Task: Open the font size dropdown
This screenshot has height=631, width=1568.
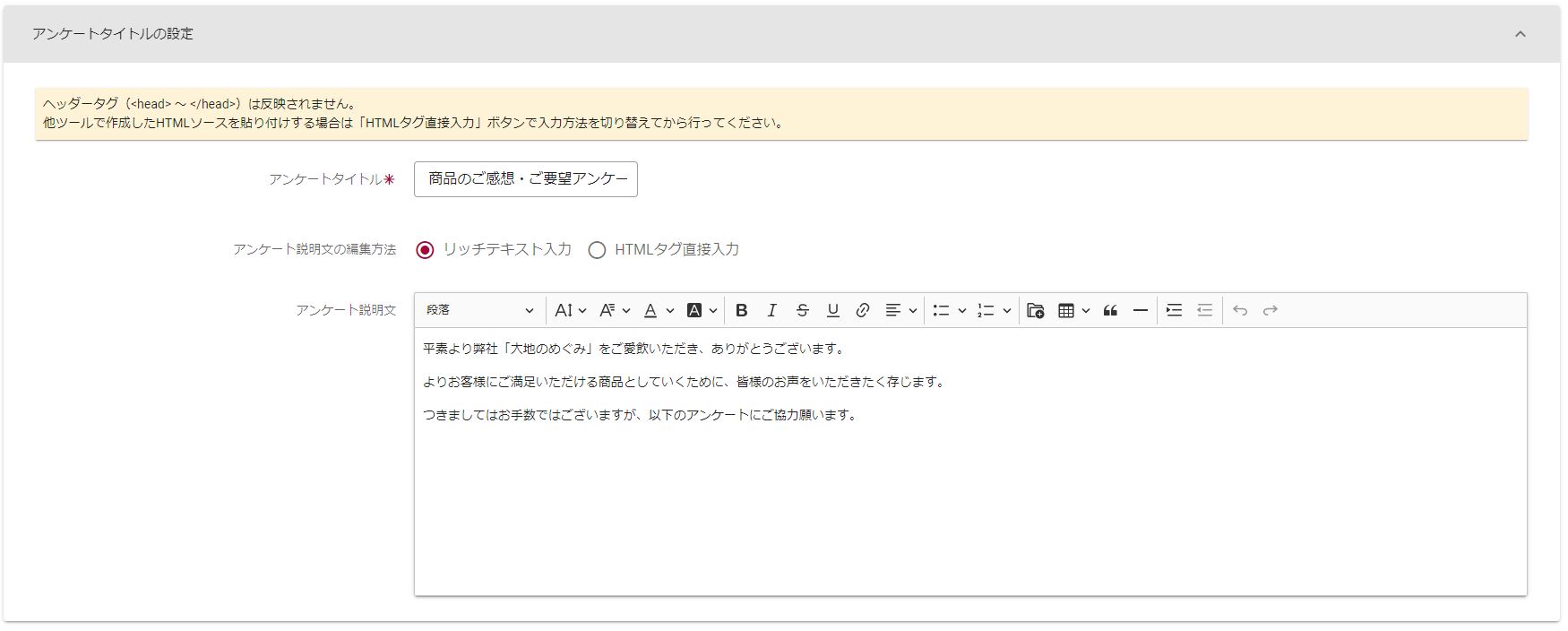Action: point(570,310)
